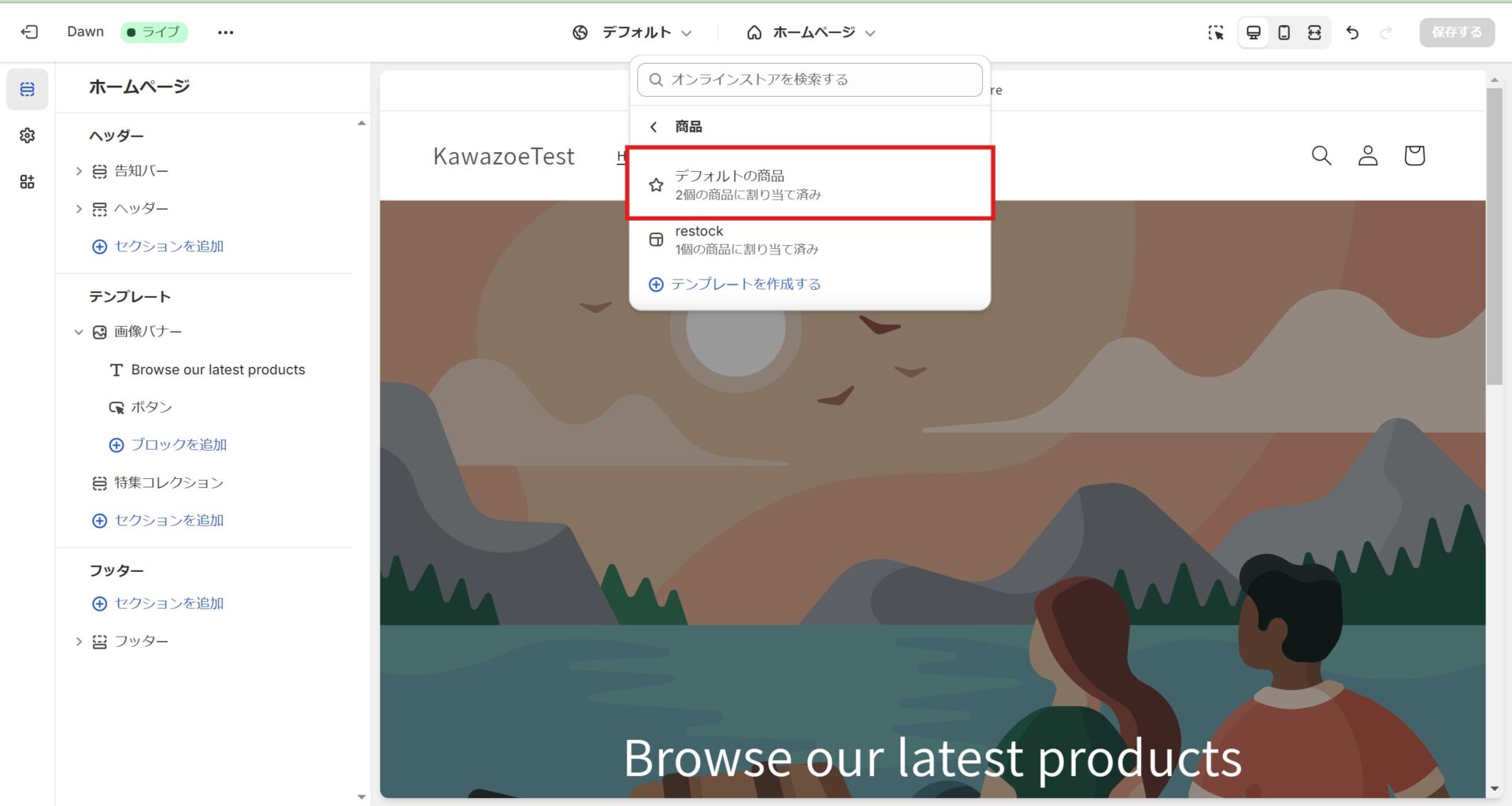The height and width of the screenshot is (806, 1512).
Task: Open the theme settings gear icon
Action: (28, 136)
